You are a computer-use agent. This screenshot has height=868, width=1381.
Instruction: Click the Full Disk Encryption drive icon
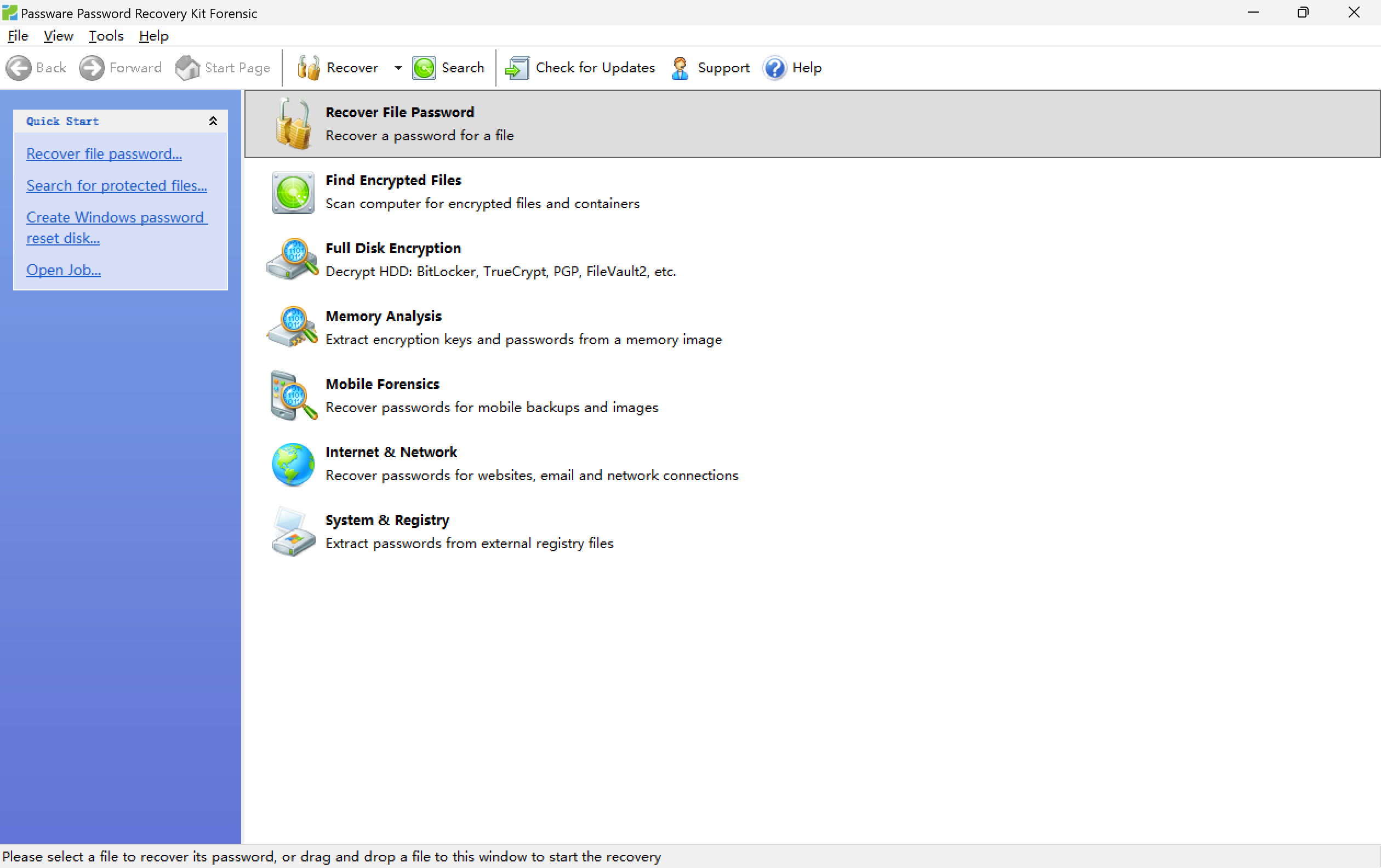293,259
